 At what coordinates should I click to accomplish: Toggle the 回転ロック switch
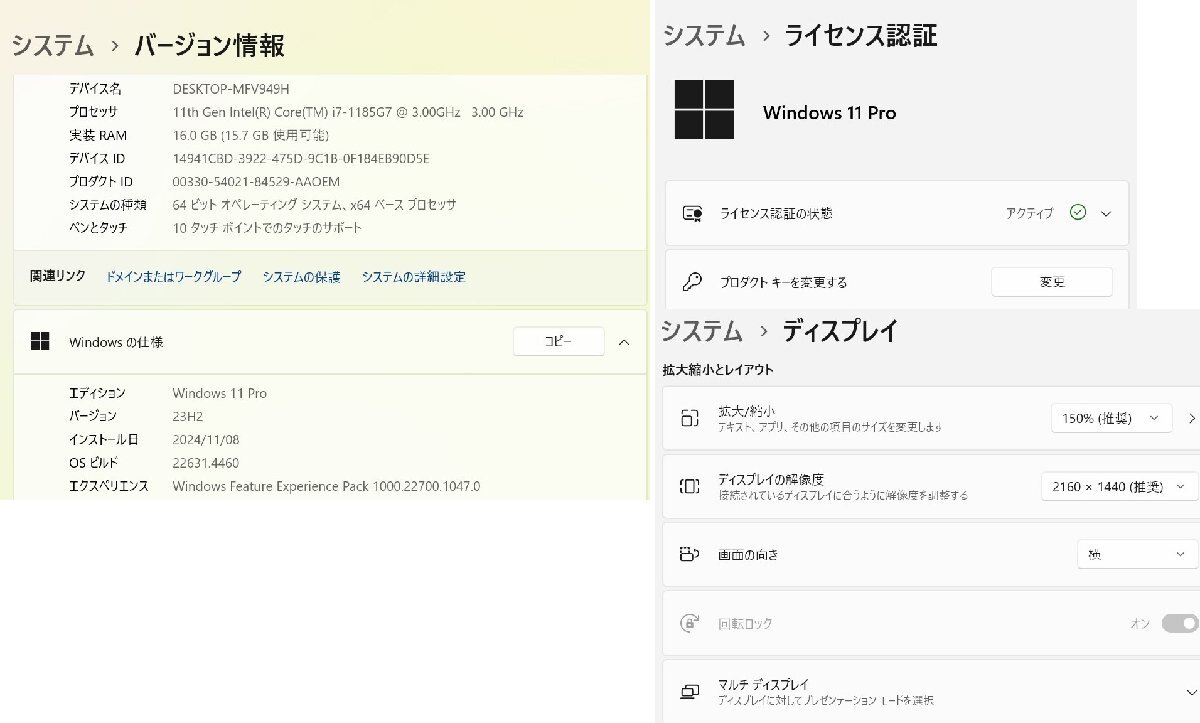1180,623
